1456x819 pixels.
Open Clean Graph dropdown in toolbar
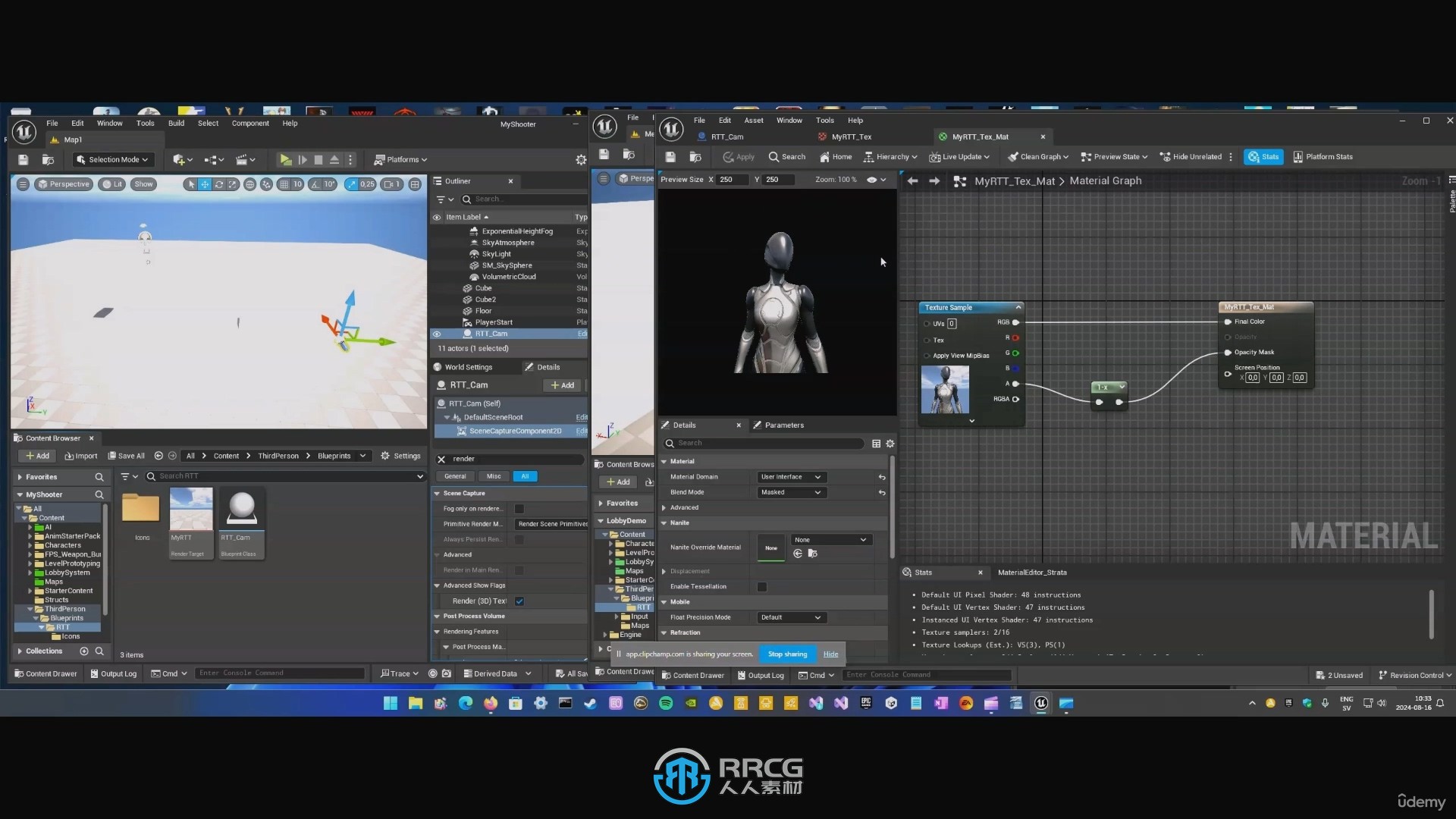pos(1038,157)
